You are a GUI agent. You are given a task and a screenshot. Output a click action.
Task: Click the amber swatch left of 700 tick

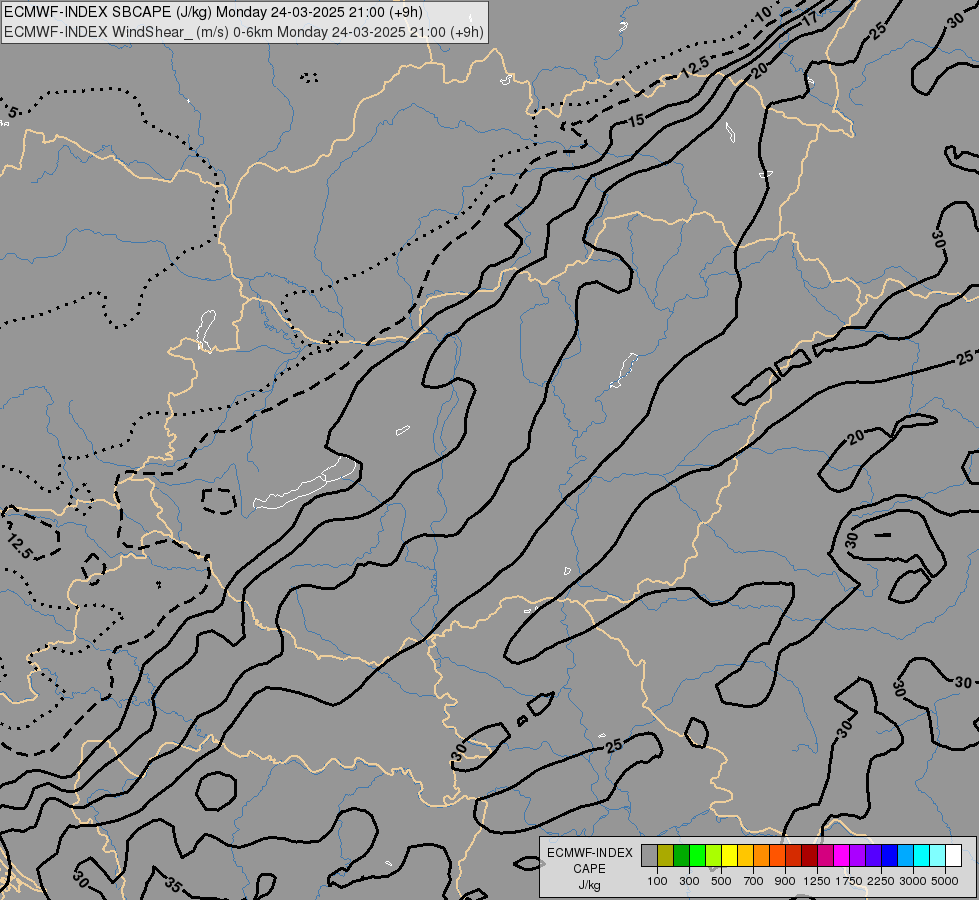[745, 855]
